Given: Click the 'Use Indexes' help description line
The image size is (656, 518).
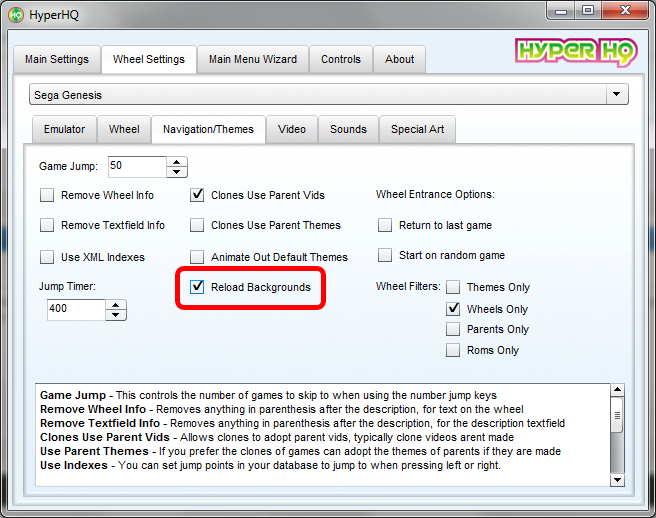Looking at the screenshot, I should coord(270,465).
